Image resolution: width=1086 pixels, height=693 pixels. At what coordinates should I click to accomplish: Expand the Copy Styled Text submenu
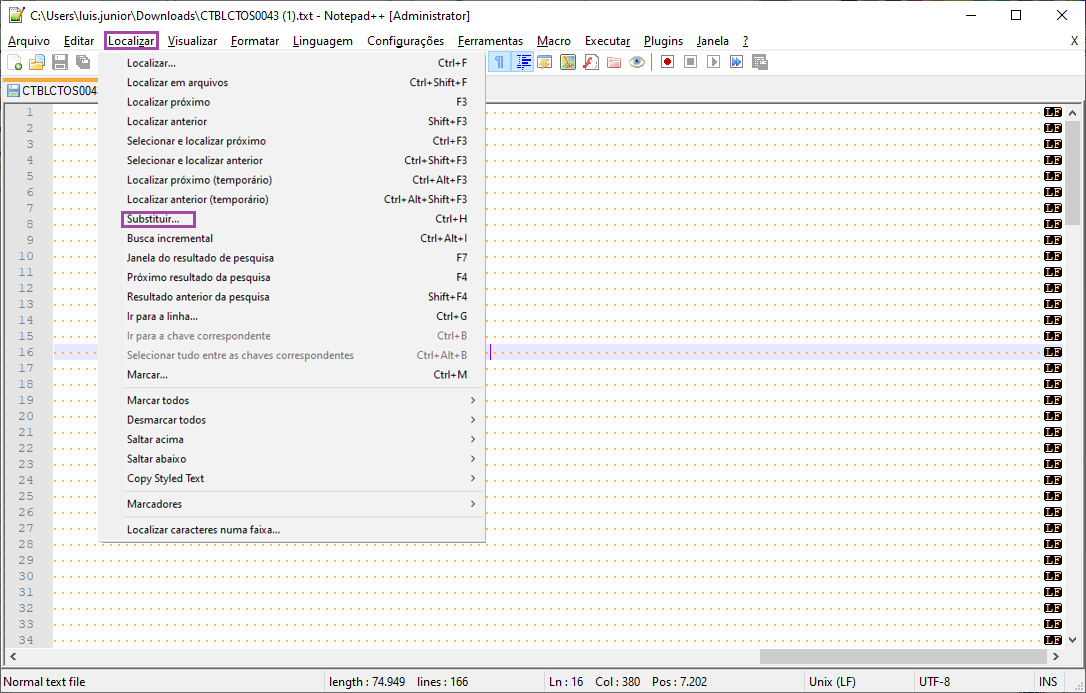pos(292,478)
